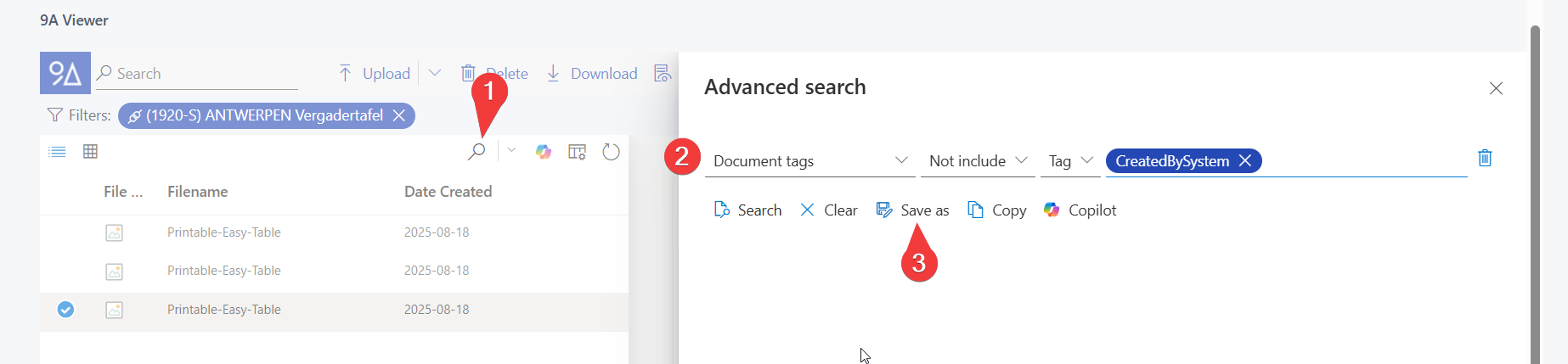This screenshot has width=1568, height=364.
Task: Delete the search condition row
Action: pos(1485,158)
